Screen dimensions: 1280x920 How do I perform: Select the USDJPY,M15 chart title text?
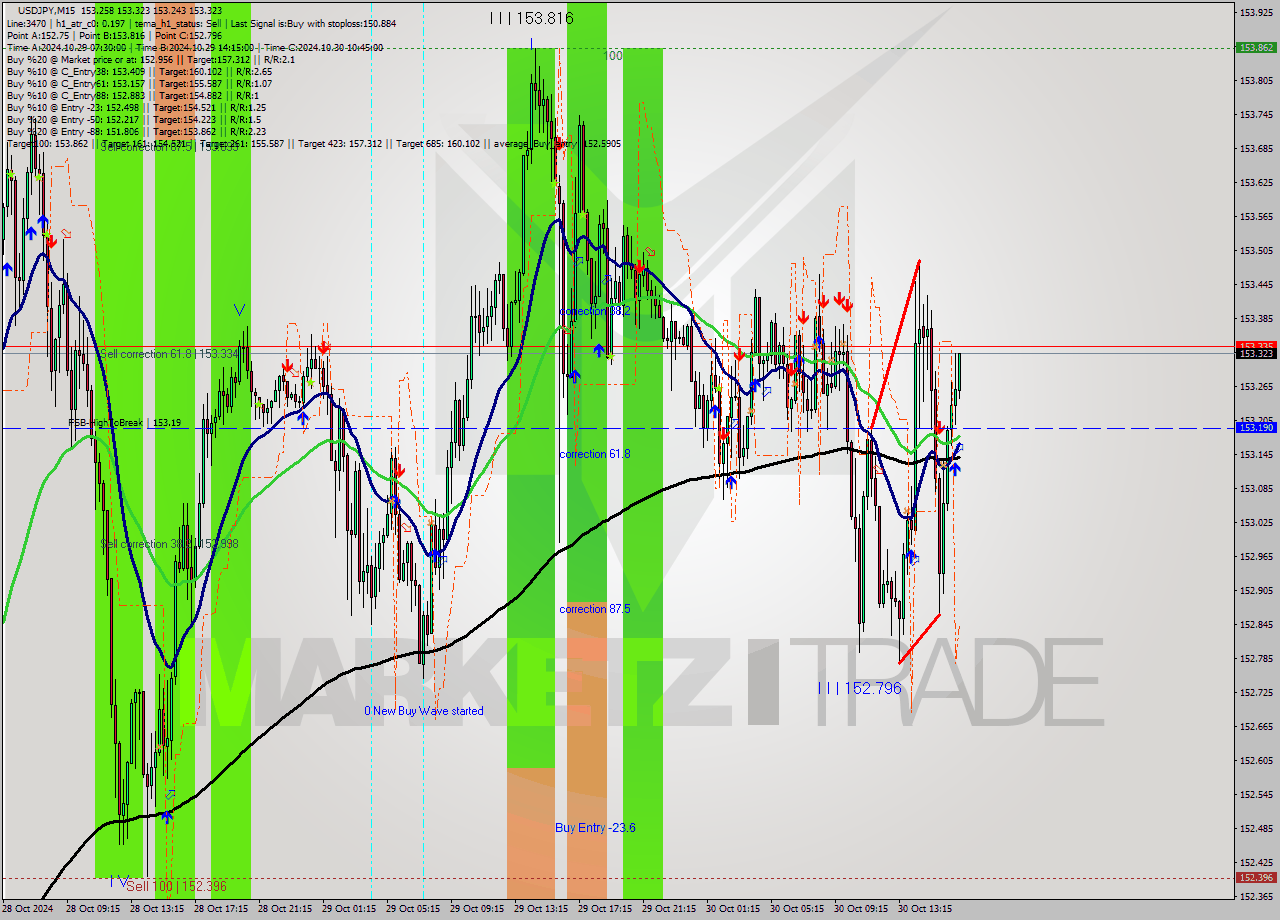pos(49,10)
